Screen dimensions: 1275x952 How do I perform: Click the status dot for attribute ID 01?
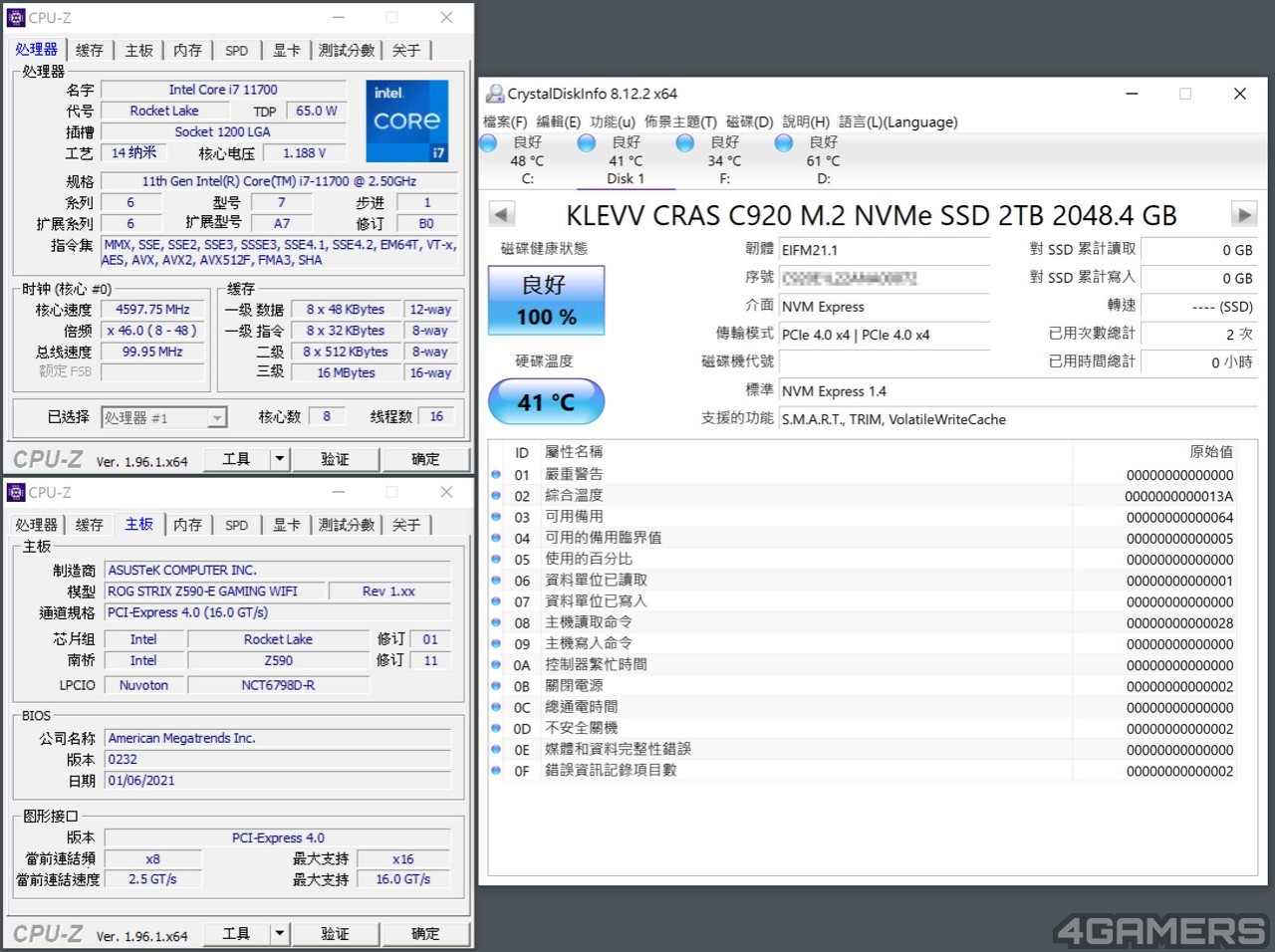pyautogui.click(x=496, y=474)
